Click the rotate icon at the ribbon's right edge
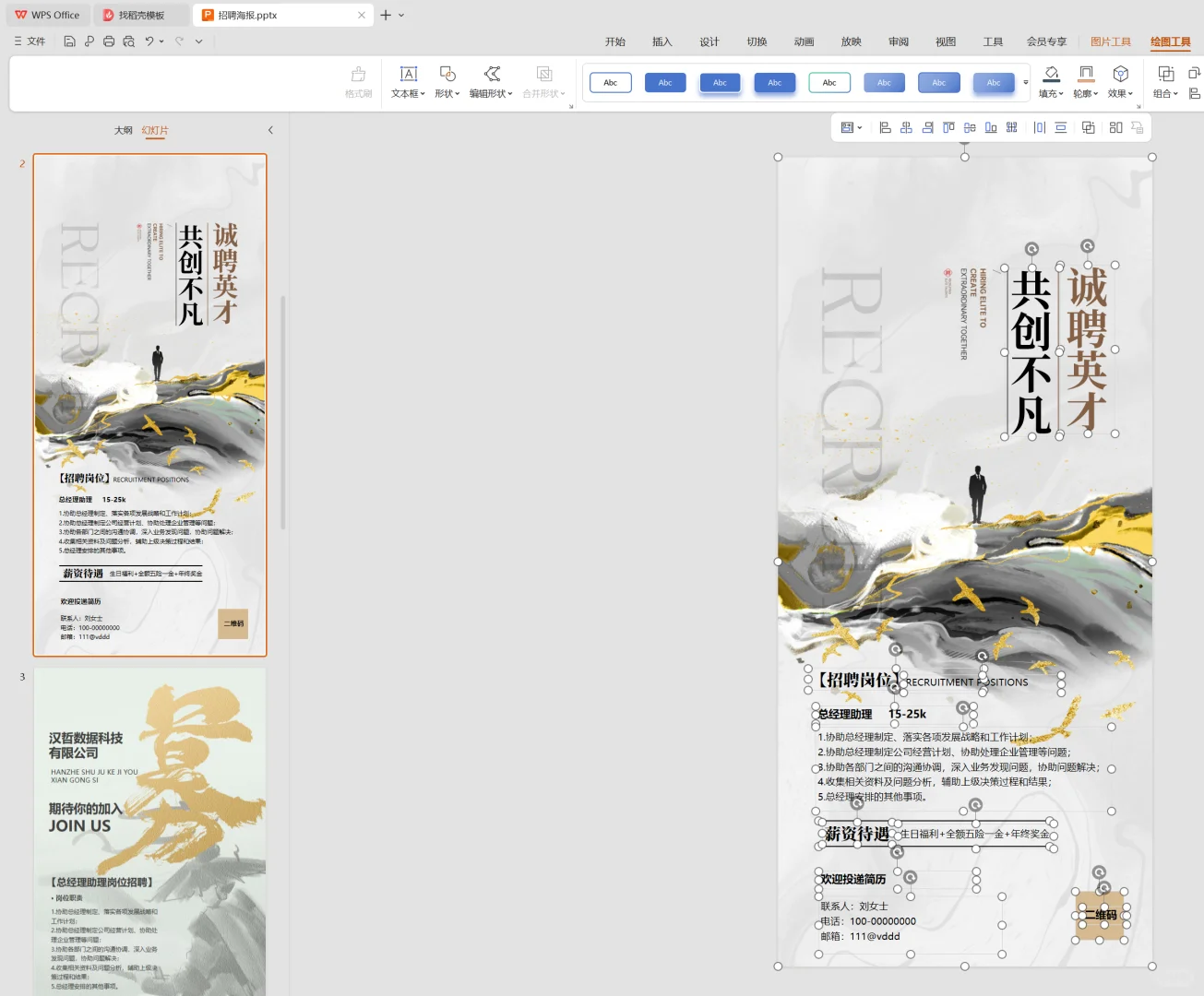The width and height of the screenshot is (1204, 996). (1195, 73)
